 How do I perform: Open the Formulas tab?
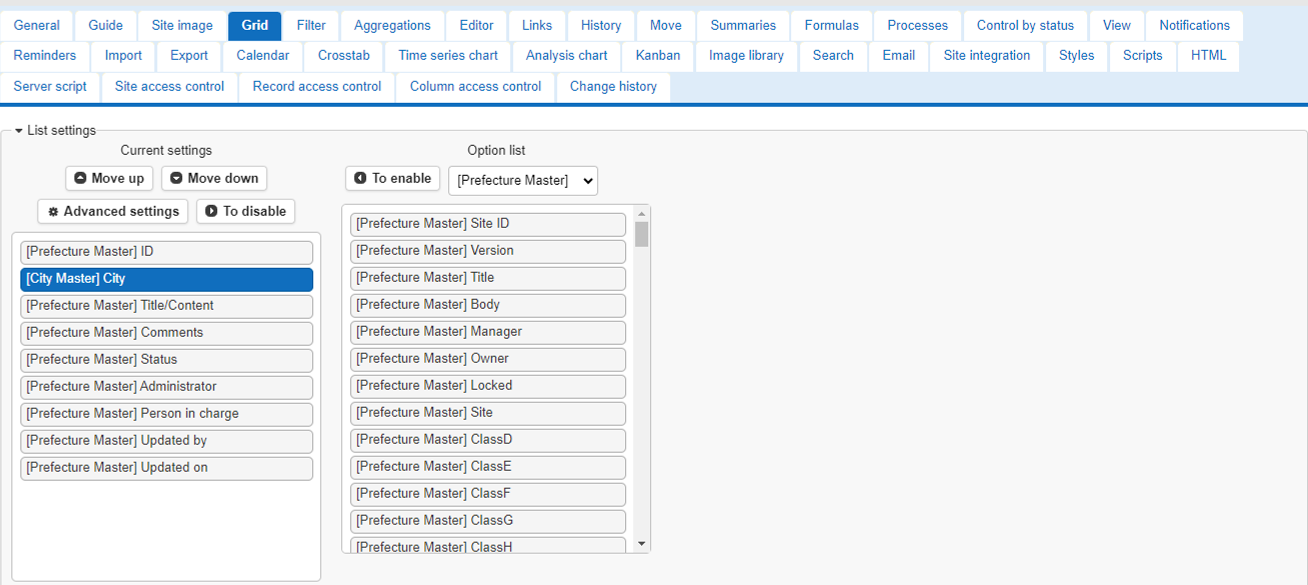click(x=832, y=25)
